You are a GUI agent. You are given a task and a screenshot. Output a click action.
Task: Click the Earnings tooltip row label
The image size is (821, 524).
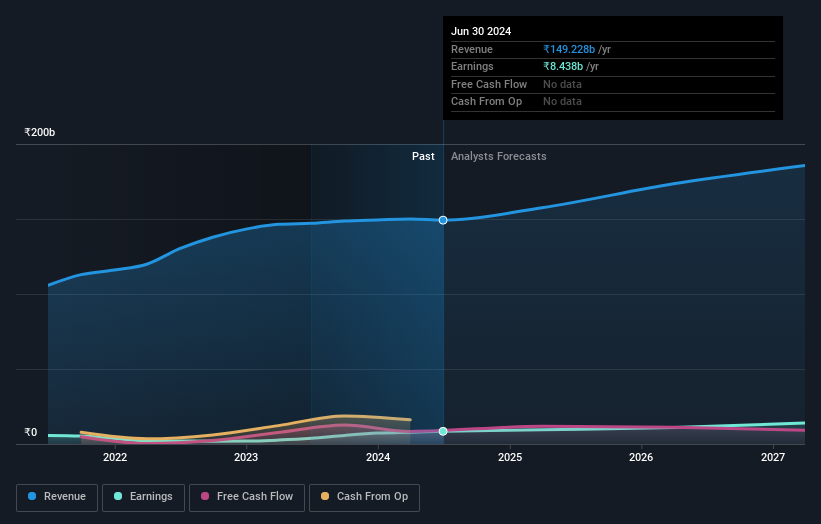pos(472,66)
